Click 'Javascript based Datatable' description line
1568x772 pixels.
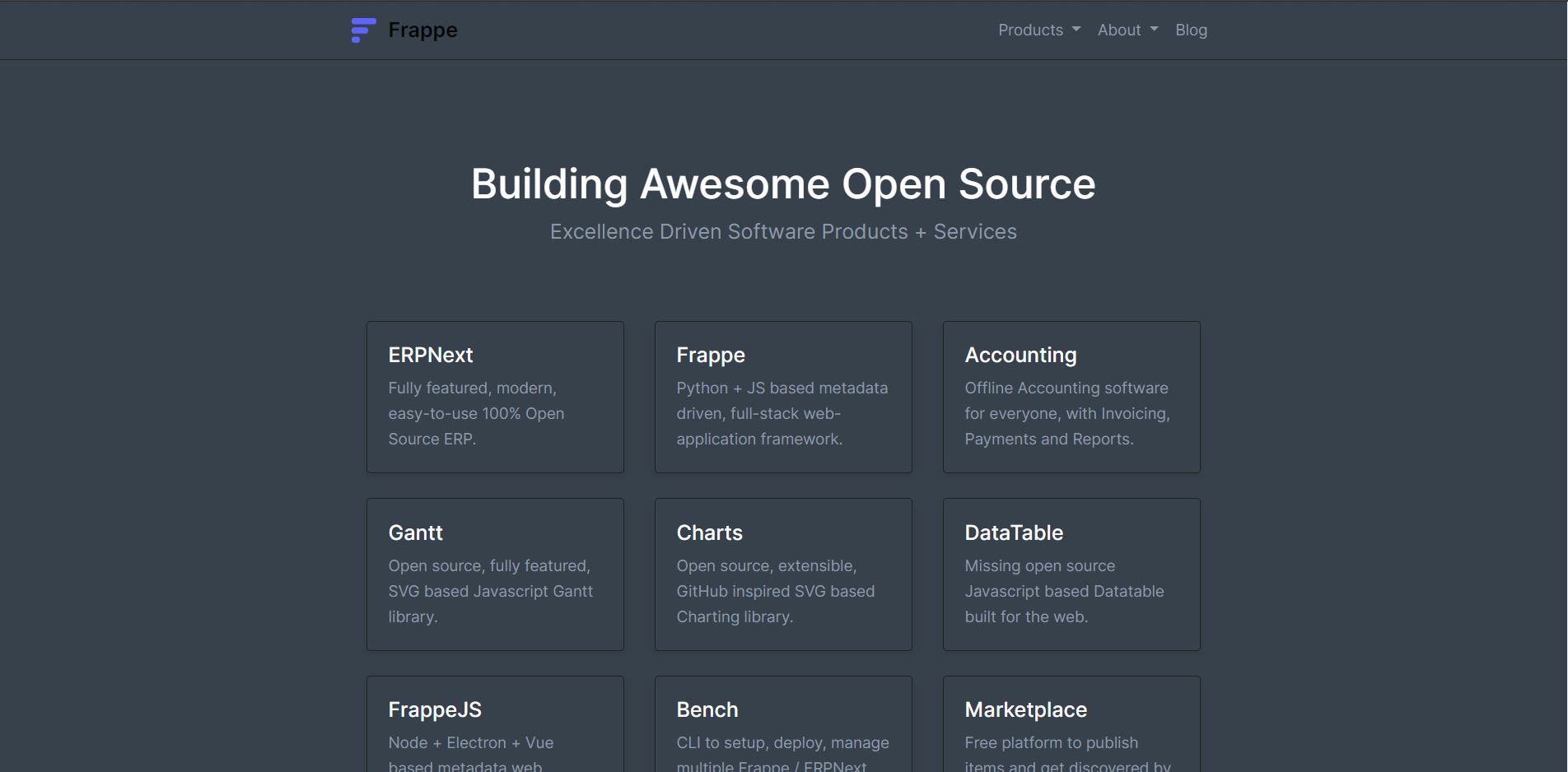tap(1064, 591)
